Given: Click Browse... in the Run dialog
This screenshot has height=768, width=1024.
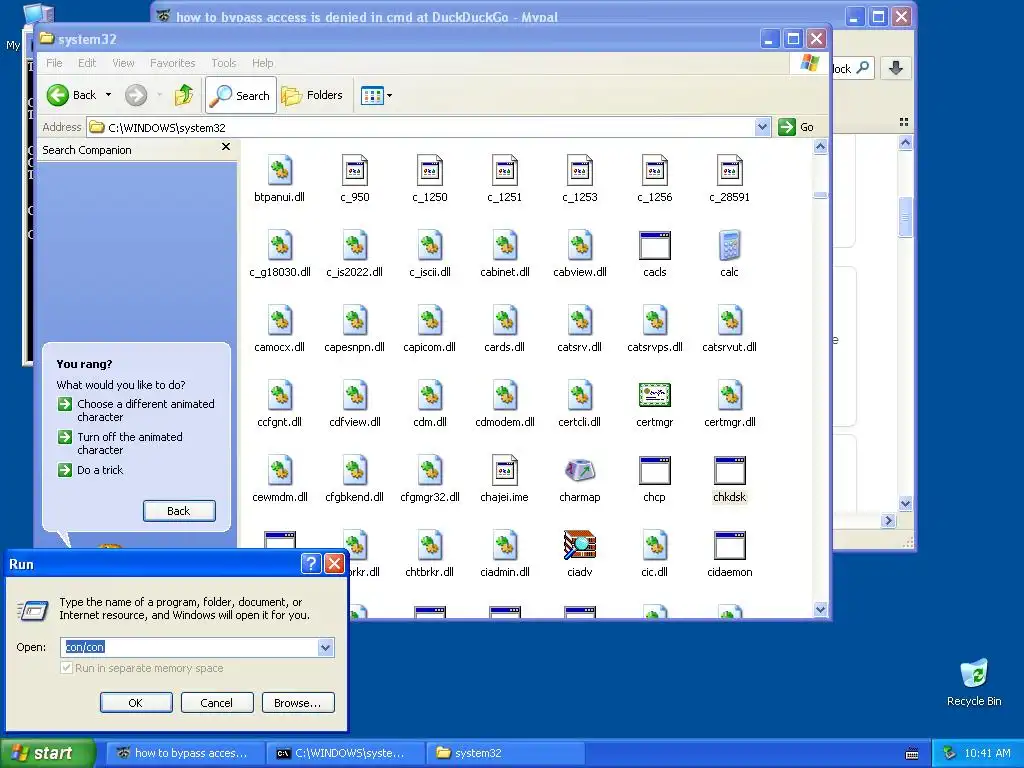Looking at the screenshot, I should click(298, 703).
